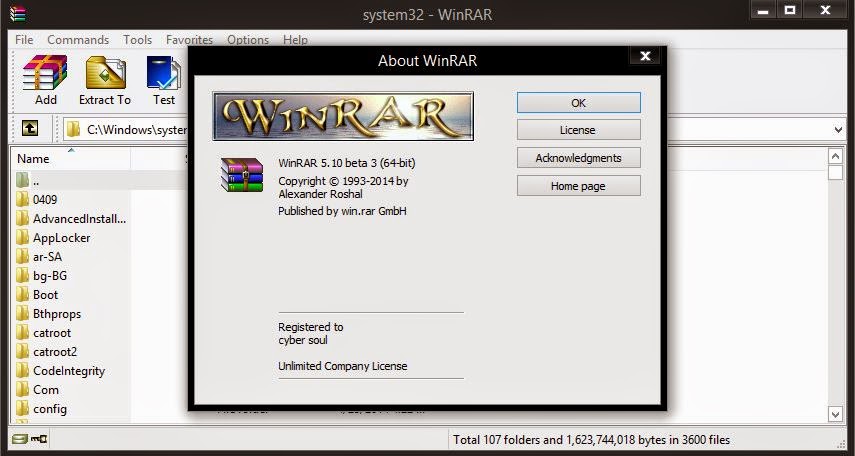Maximize the WinRAR main window
The width and height of the screenshot is (855, 456).
point(789,10)
